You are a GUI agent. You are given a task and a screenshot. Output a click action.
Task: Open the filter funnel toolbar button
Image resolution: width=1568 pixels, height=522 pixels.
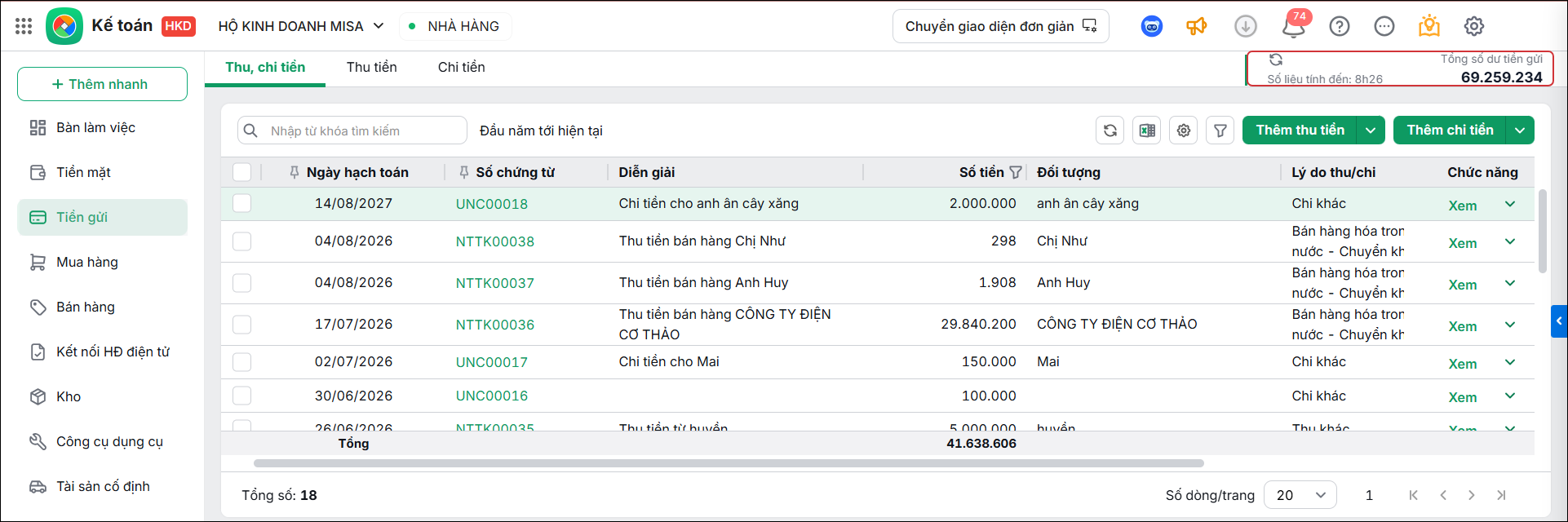(1220, 130)
